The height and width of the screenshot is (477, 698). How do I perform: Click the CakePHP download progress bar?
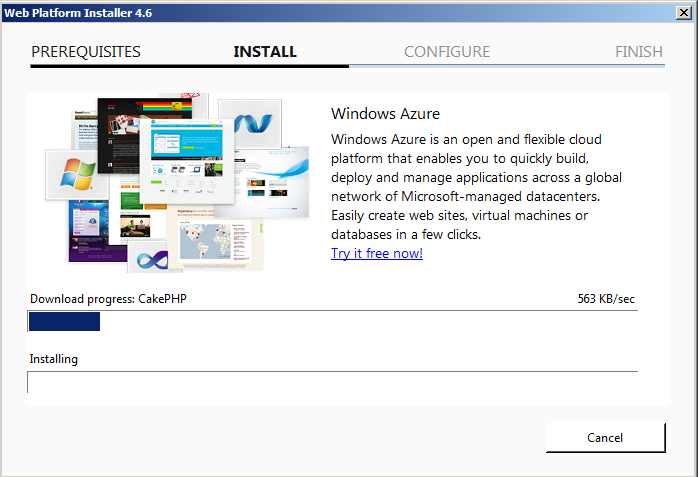[333, 321]
